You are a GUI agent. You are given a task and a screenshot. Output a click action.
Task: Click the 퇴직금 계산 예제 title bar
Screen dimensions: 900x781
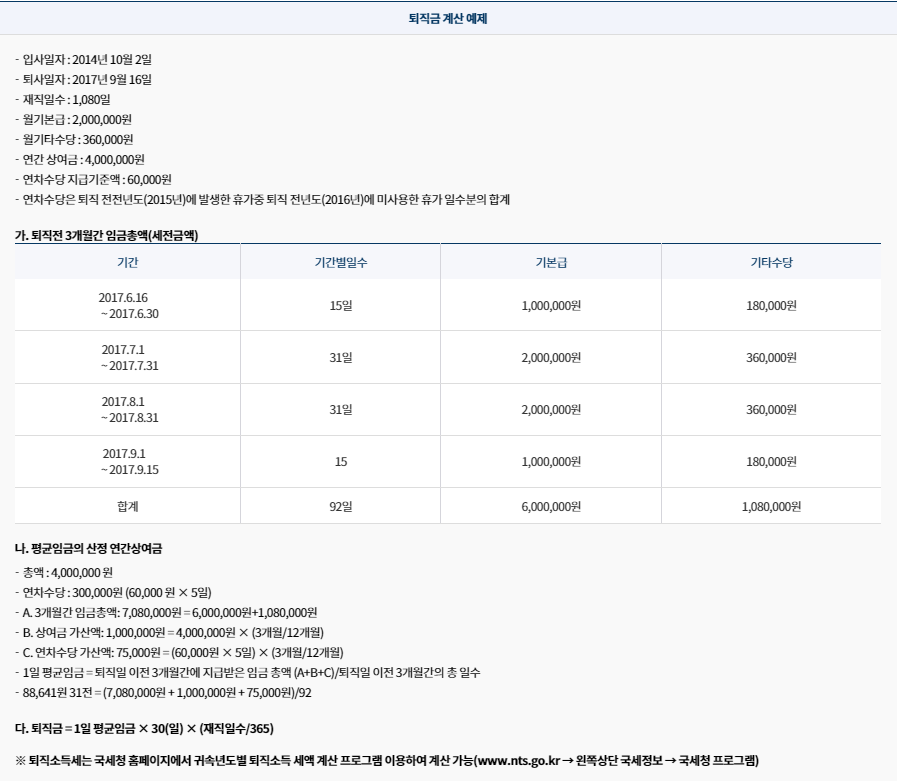click(x=449, y=17)
